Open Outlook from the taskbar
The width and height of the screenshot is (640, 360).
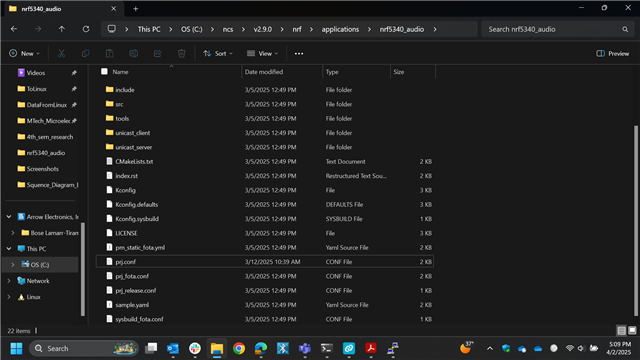[173, 349]
